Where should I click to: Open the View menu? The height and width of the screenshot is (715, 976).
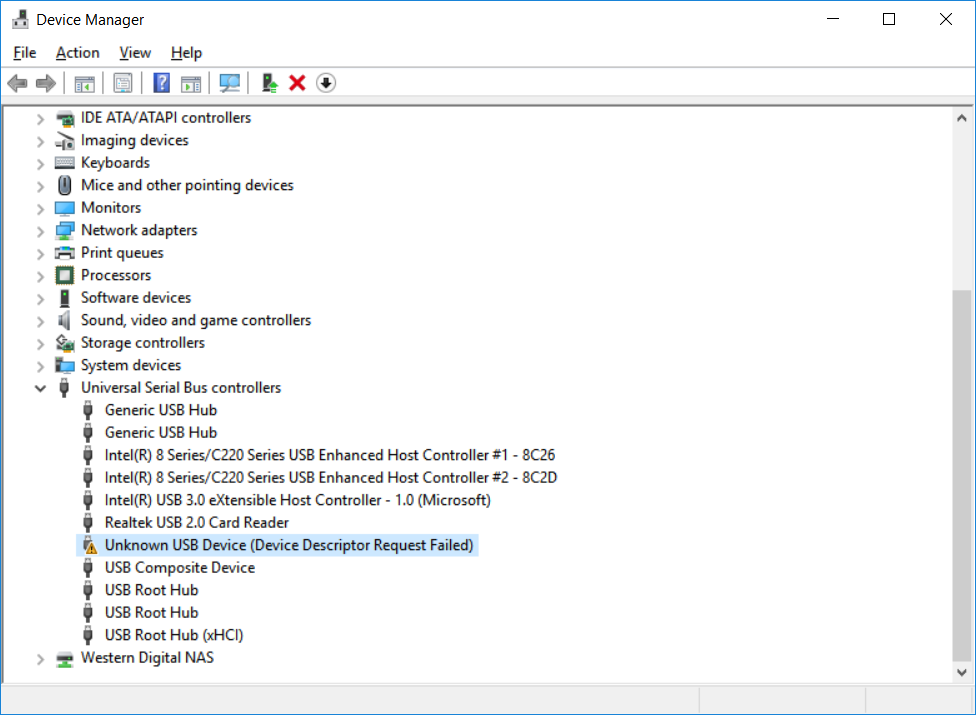135,53
